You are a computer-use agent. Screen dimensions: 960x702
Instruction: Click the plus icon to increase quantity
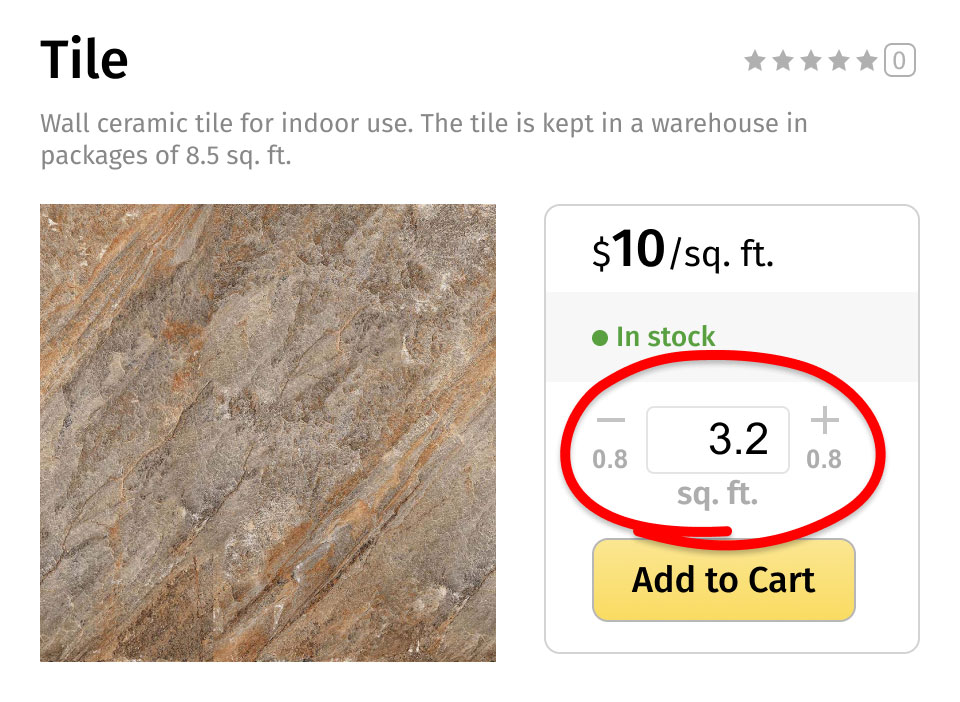824,420
